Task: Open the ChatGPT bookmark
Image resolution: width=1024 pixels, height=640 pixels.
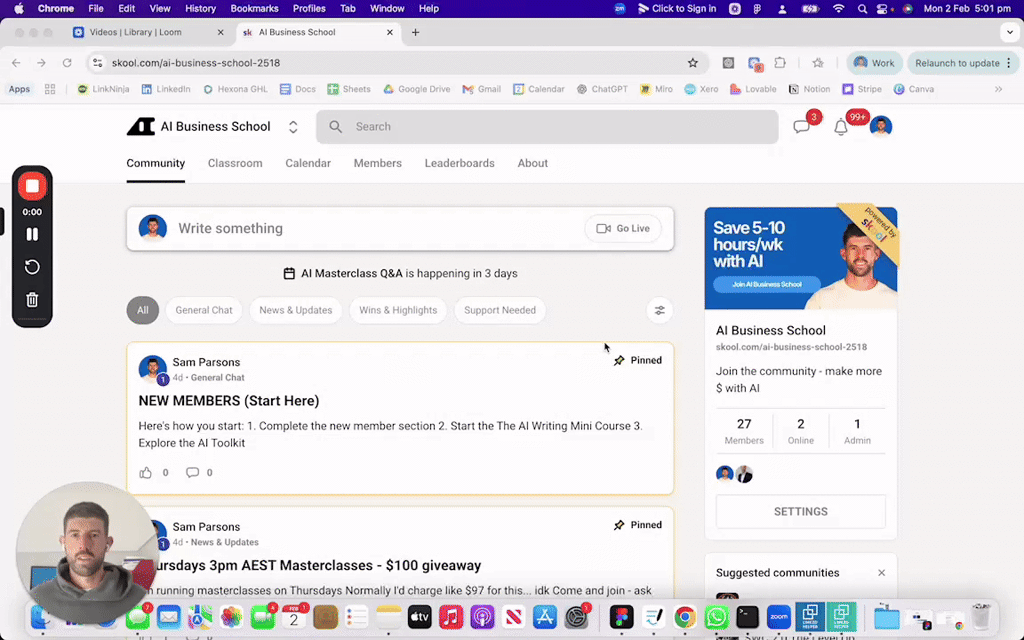Action: click(601, 89)
